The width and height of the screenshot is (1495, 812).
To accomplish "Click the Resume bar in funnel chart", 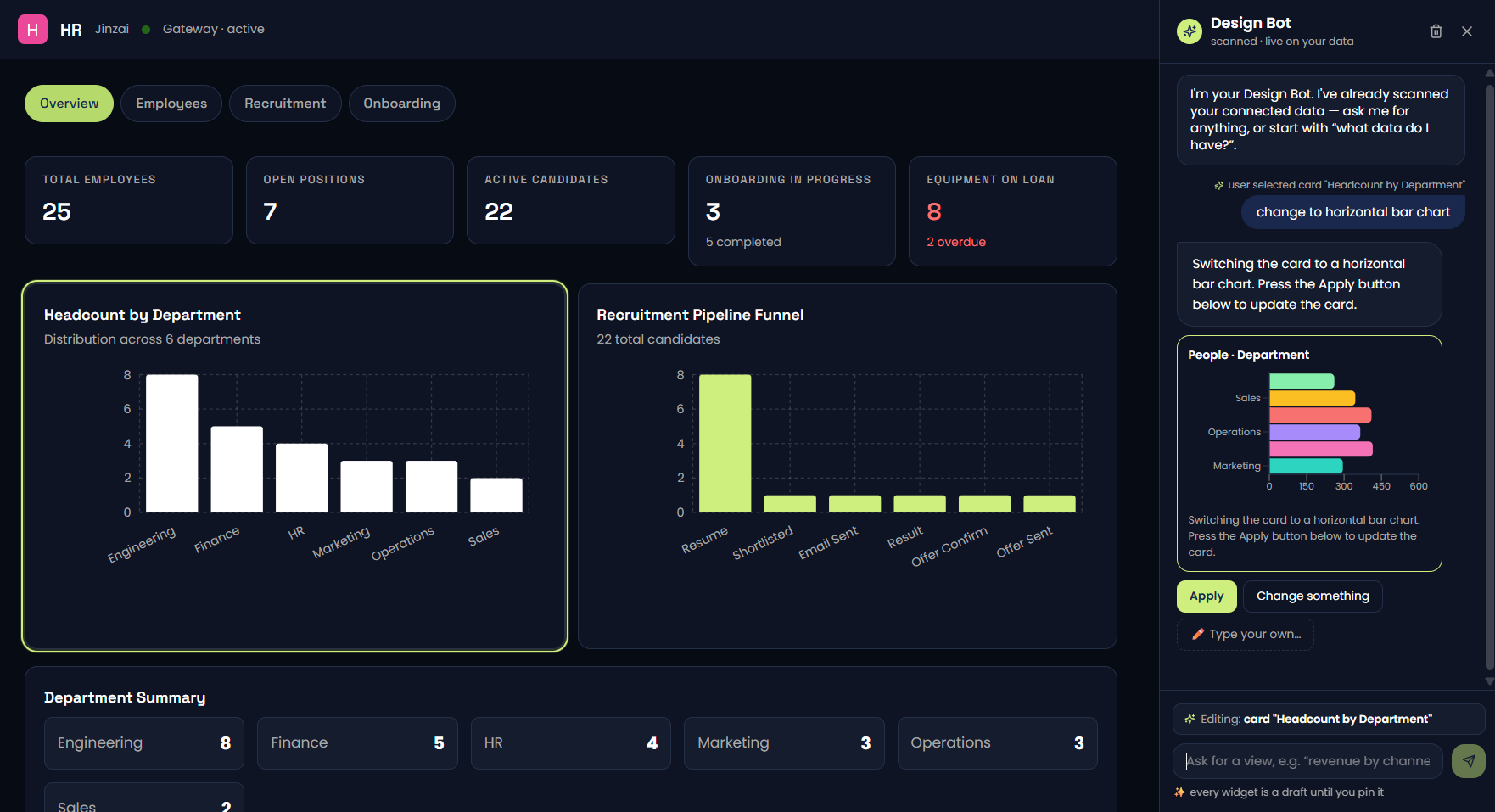I will coord(725,444).
